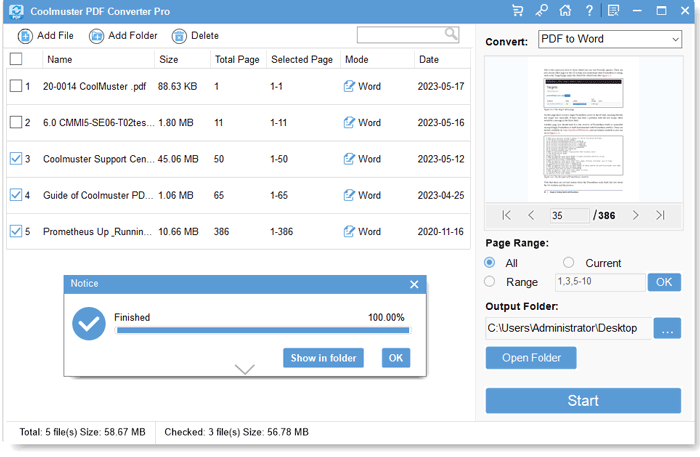Image resolution: width=700 pixels, height=457 pixels.
Task: Click the search magnifier icon
Action: (451, 33)
